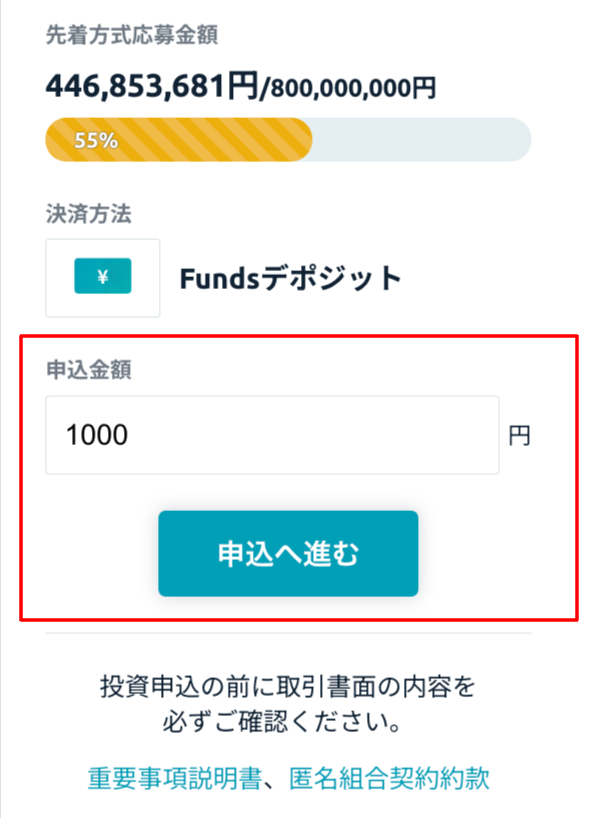The height and width of the screenshot is (818, 602).
Task: Open the 重要事項説明書 link
Action: [x=174, y=778]
